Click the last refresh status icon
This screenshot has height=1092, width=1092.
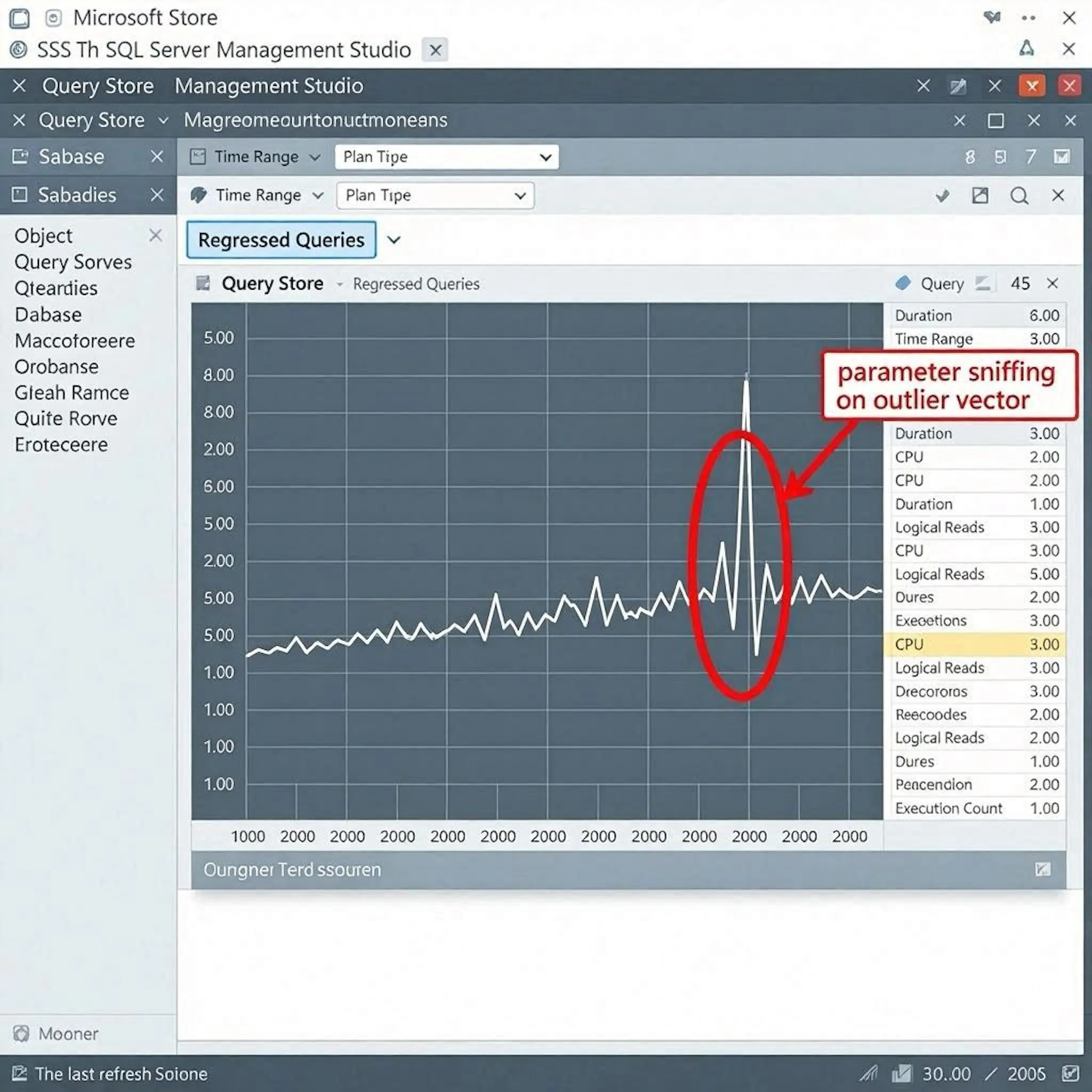pyautogui.click(x=20, y=1073)
